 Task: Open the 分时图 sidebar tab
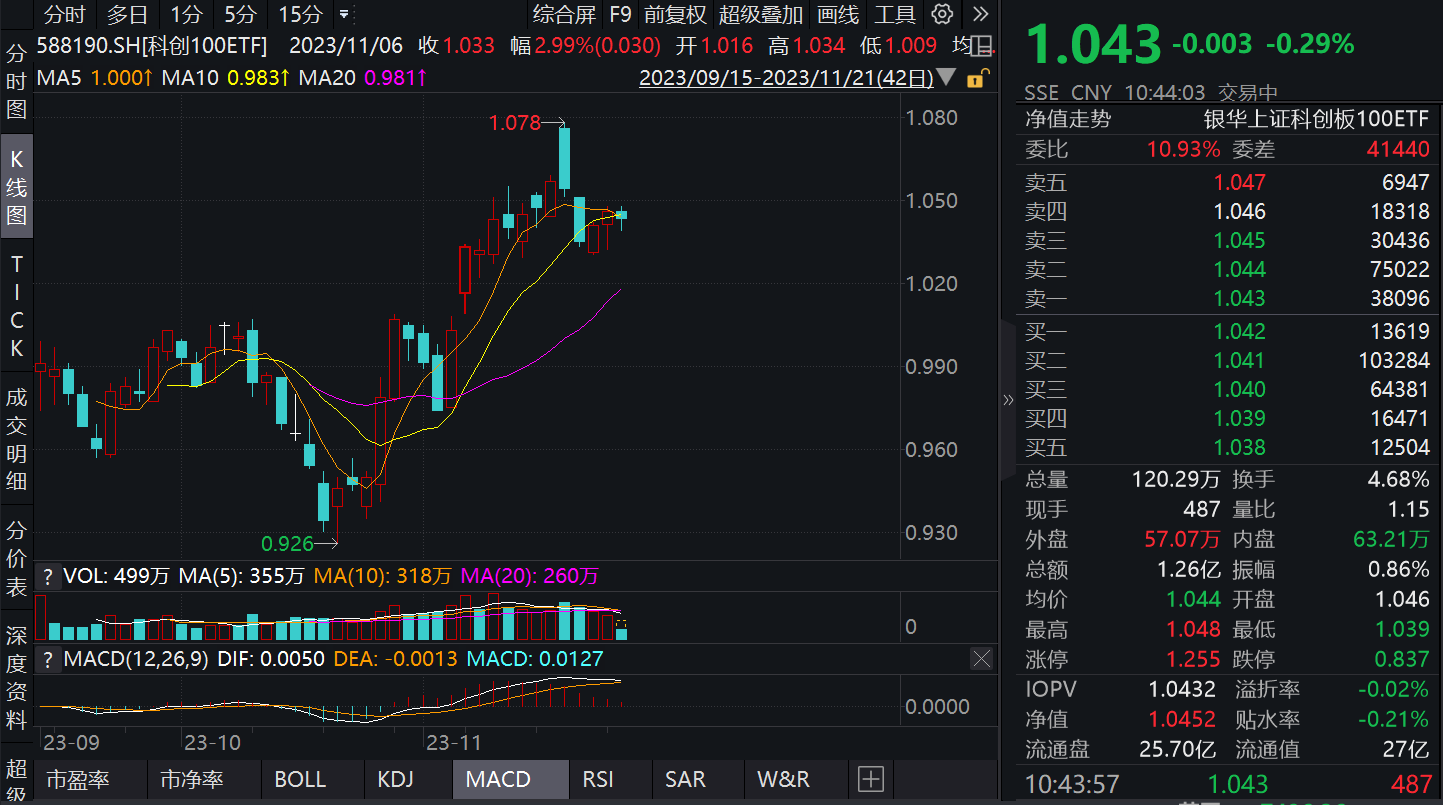17,81
